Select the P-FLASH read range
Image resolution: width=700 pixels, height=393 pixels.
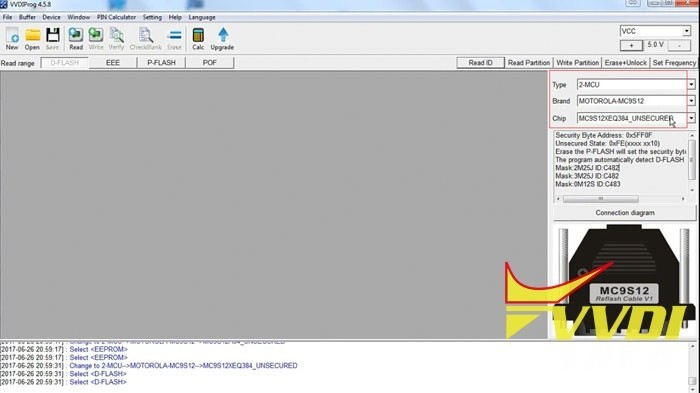[161, 63]
